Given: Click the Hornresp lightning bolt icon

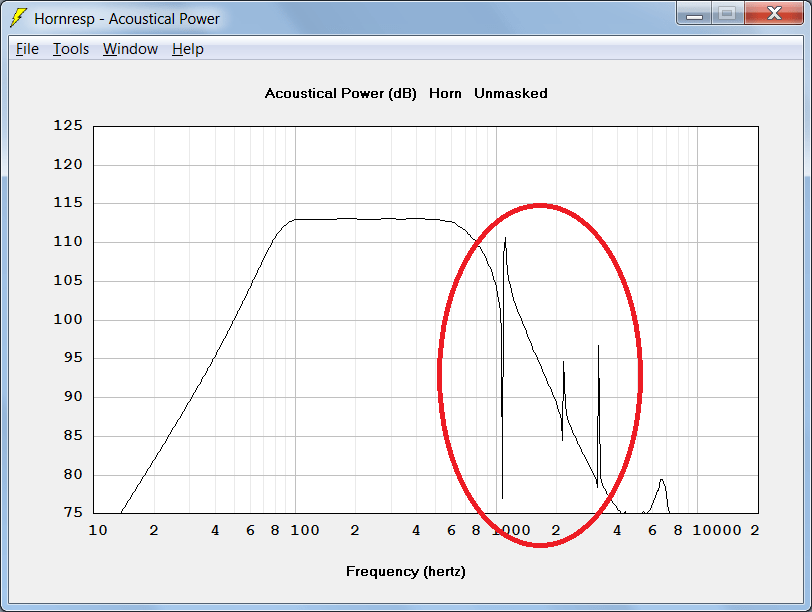Looking at the screenshot, I should click(x=18, y=18).
